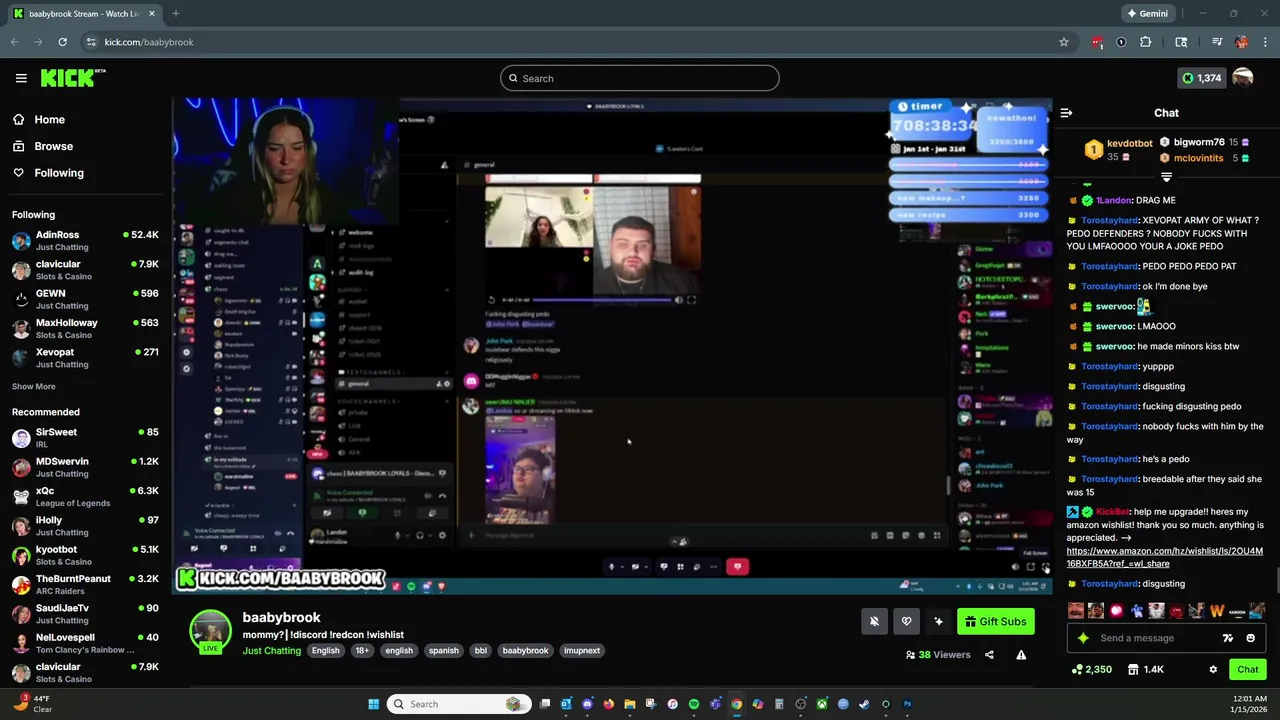
Task: Open the 2,350 channel points
Action: point(1091,669)
